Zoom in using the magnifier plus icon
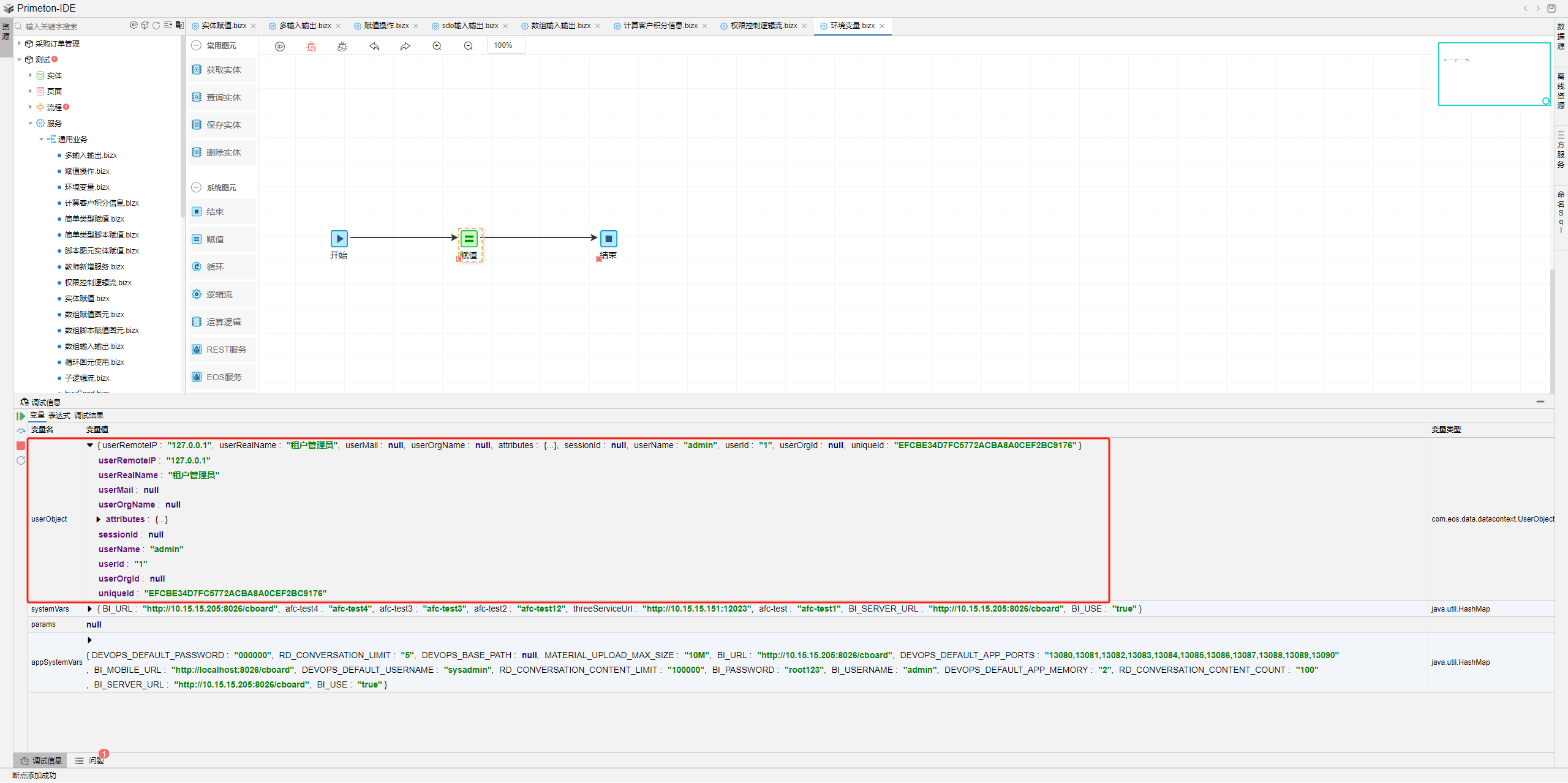This screenshot has height=783, width=1568. point(437,47)
